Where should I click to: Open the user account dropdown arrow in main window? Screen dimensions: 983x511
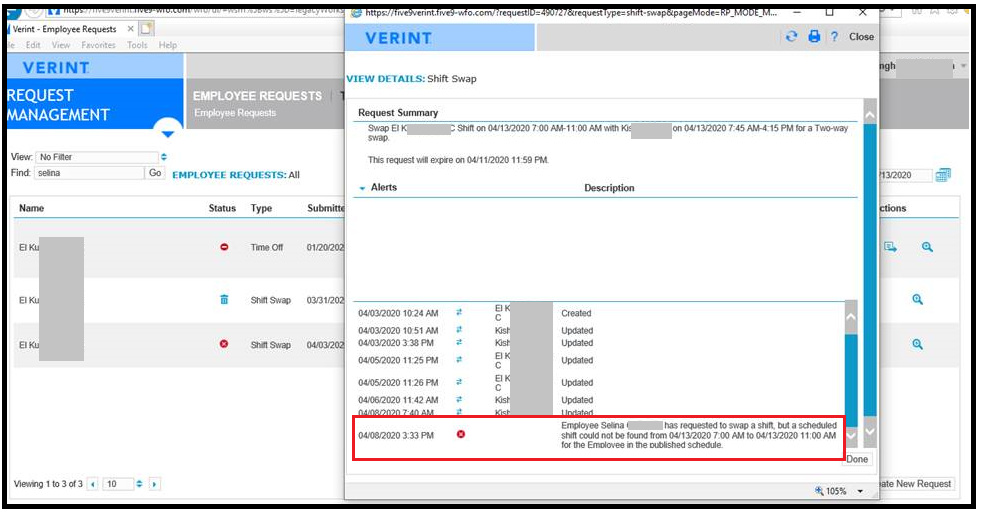964,66
